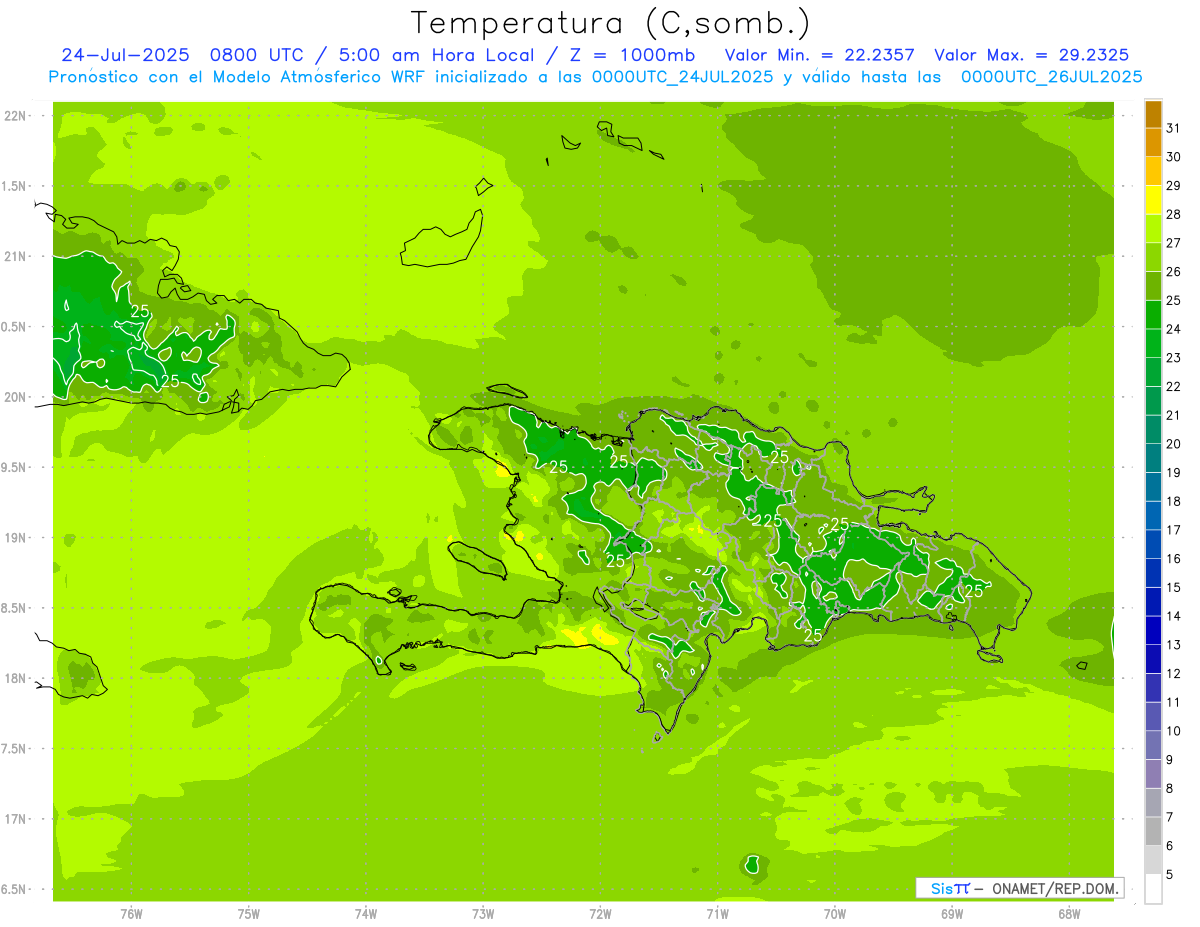Screen dimensions: 1200x927
Task: Pick the white swatch below 5
Action: [x=1153, y=889]
